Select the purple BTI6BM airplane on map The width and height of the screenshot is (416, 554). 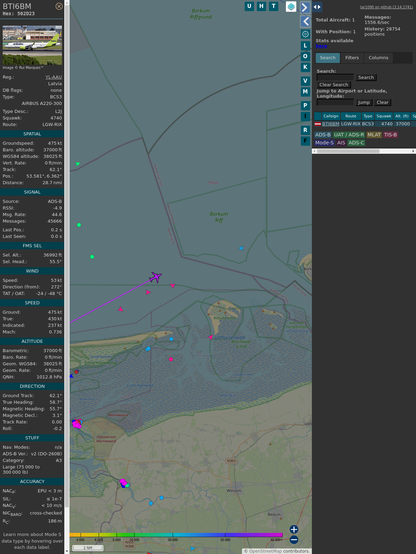point(156,277)
